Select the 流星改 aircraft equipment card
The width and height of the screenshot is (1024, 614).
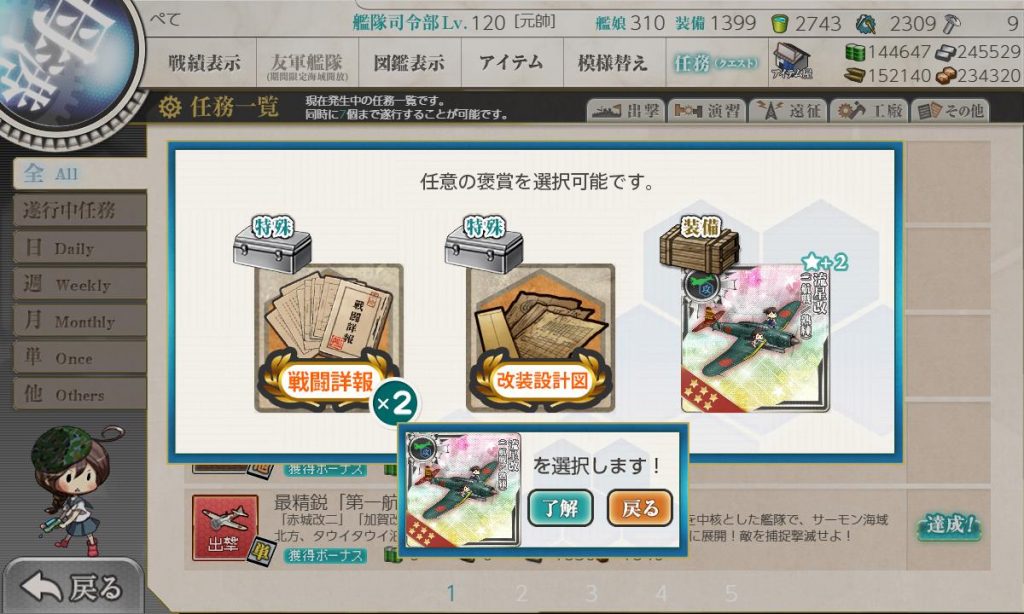(x=755, y=338)
